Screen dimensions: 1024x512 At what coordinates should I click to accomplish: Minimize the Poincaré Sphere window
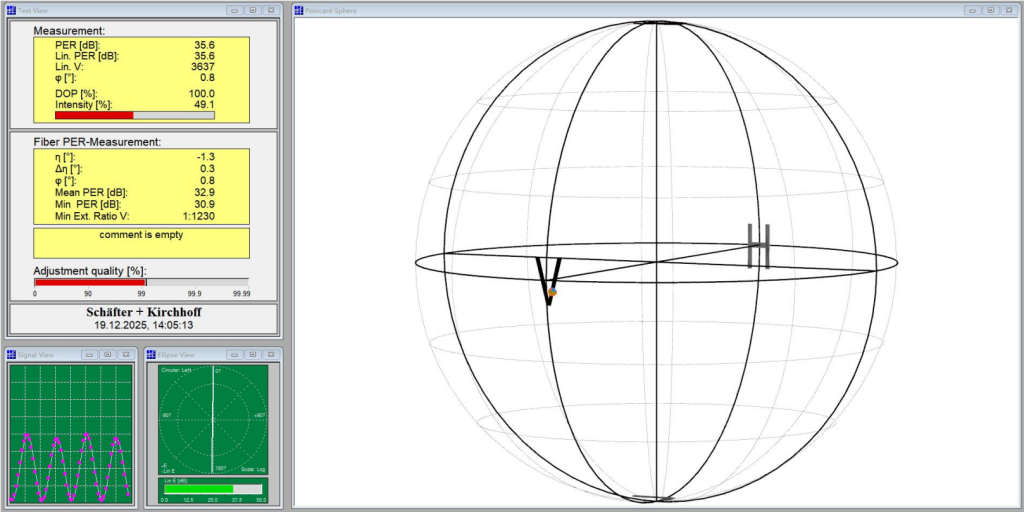coord(973,10)
